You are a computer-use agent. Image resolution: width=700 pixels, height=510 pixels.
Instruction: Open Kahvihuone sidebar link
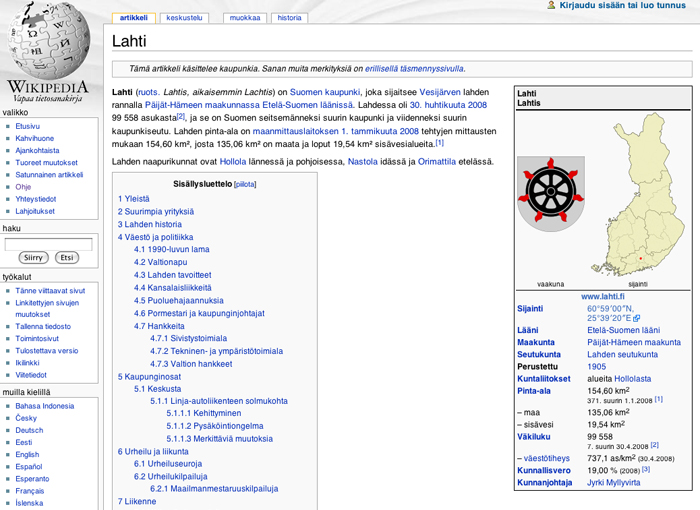pyautogui.click(x=34, y=138)
